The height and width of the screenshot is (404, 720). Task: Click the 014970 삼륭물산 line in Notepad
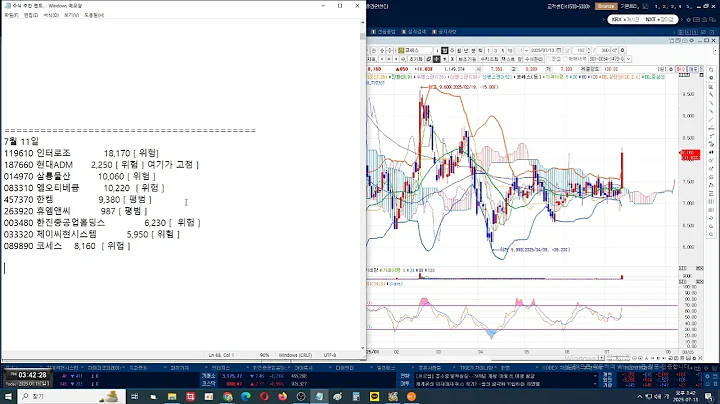coord(79,176)
